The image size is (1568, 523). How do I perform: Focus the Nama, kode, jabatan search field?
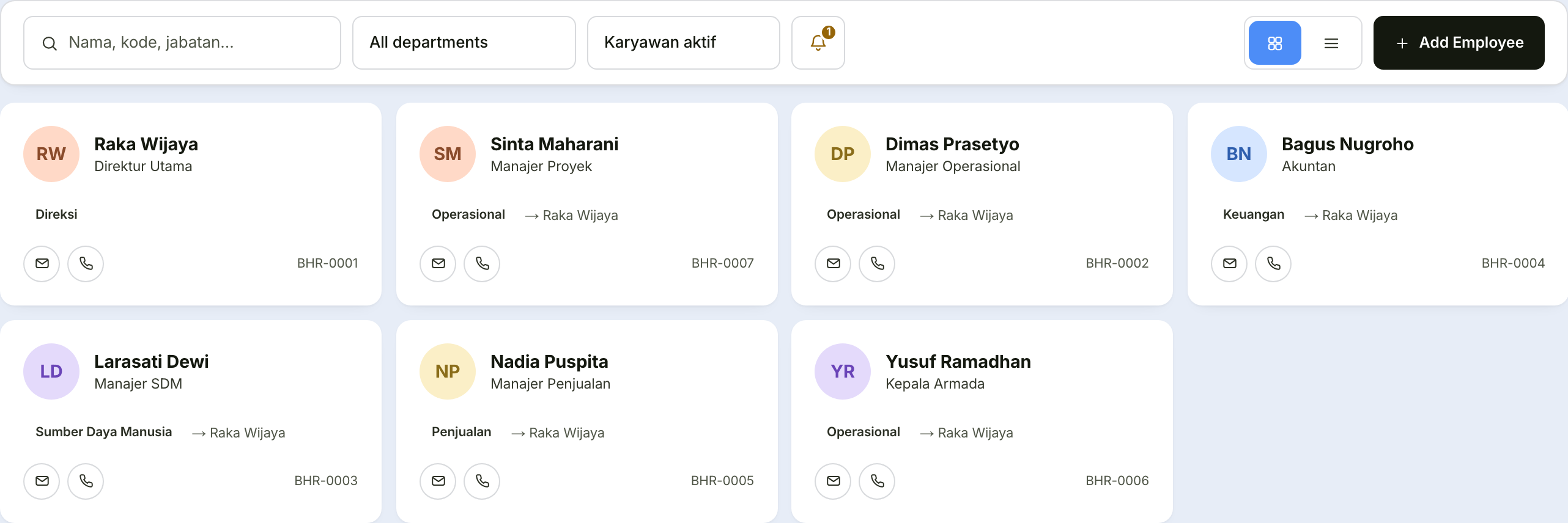[x=182, y=43]
